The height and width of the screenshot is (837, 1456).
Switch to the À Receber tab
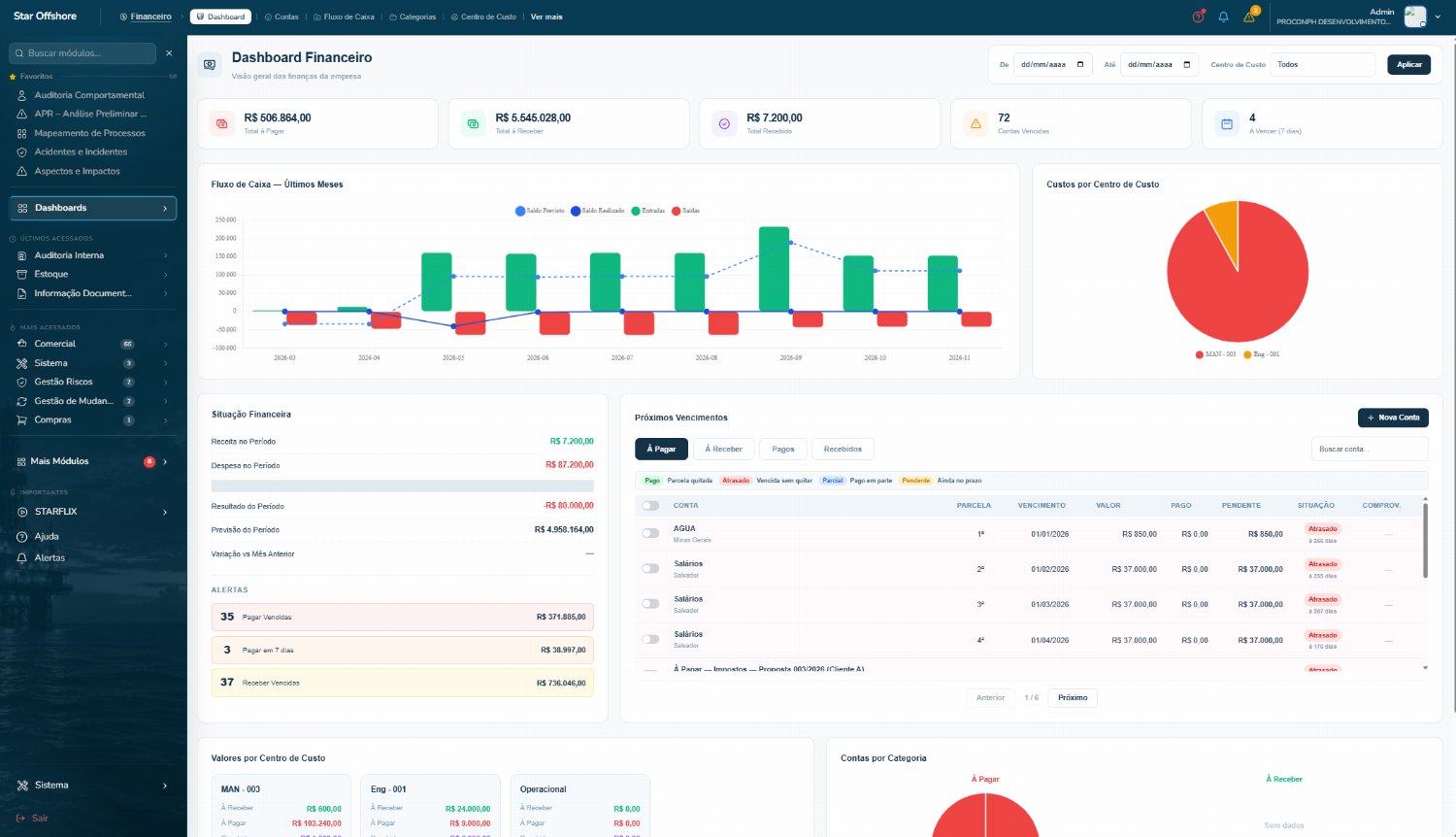[723, 449]
